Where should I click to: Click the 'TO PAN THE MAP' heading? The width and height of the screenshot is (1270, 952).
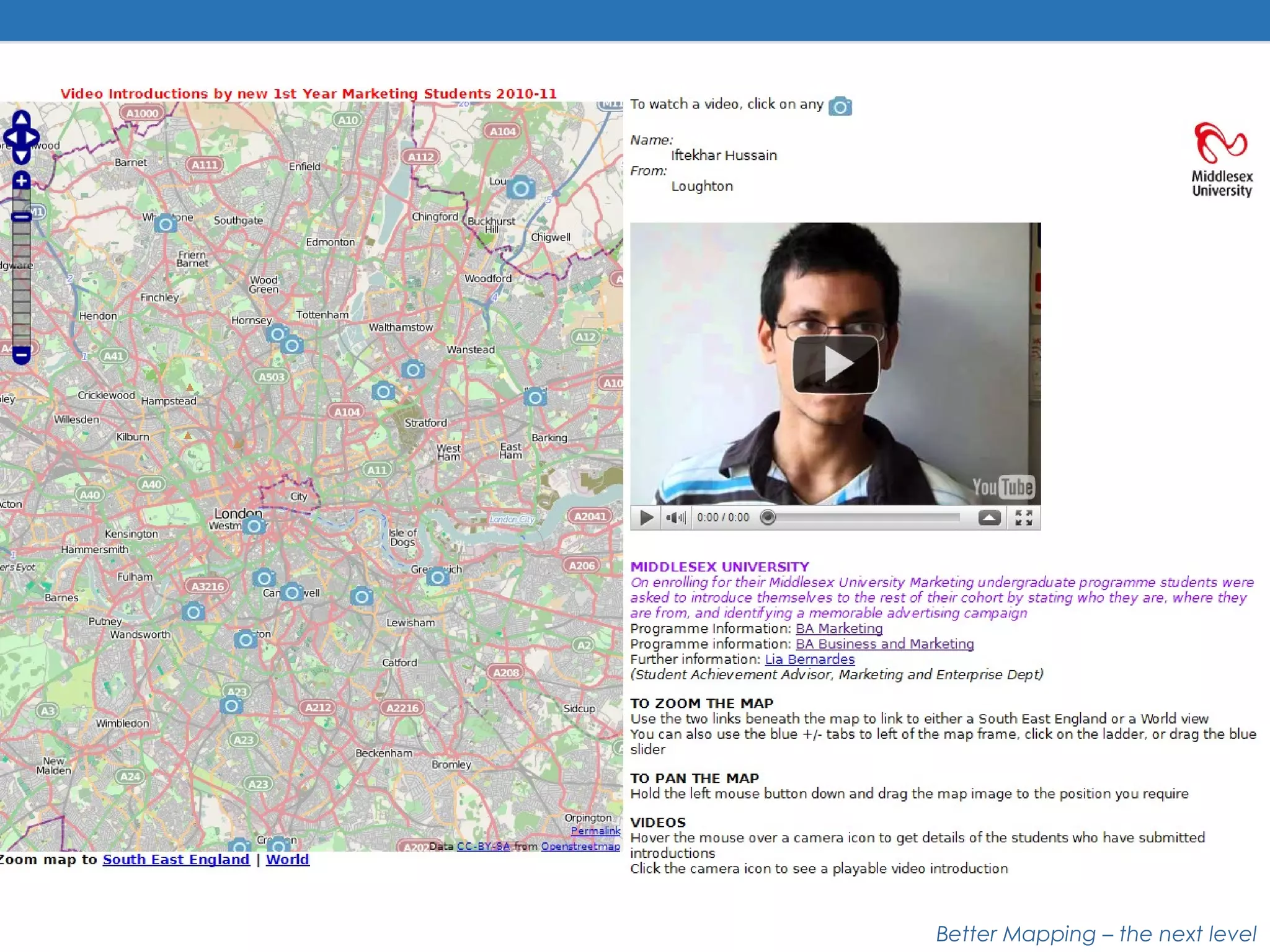(x=695, y=778)
